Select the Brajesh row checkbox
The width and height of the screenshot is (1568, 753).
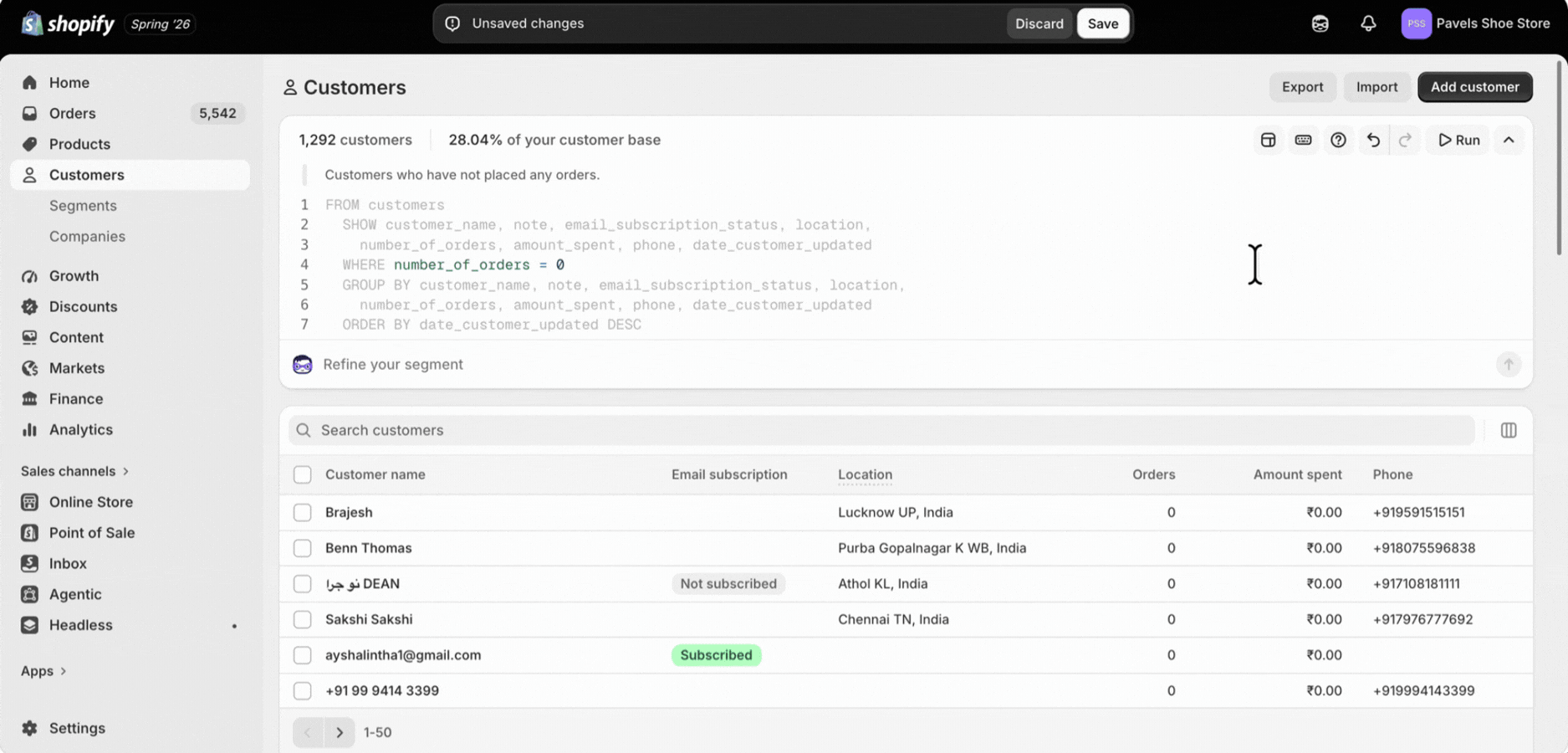click(x=302, y=512)
